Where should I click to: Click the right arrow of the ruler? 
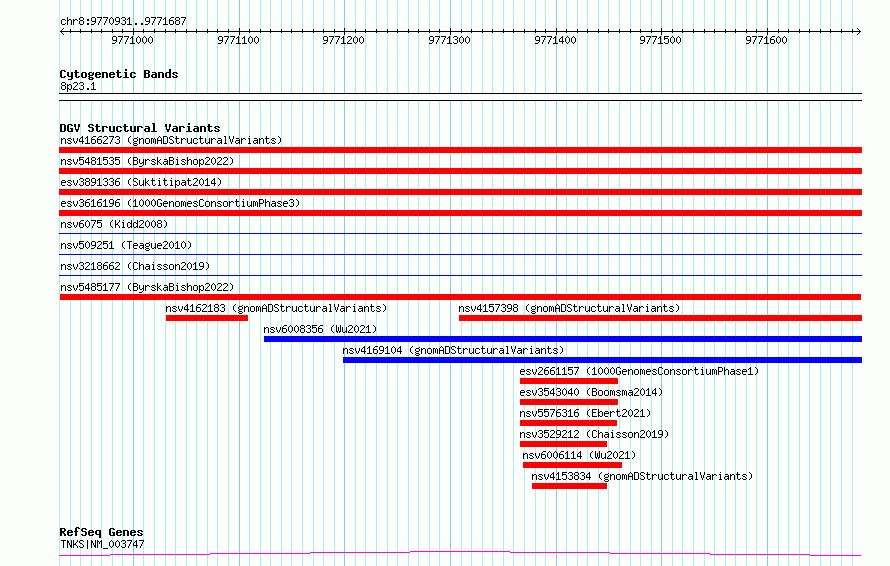click(859, 31)
